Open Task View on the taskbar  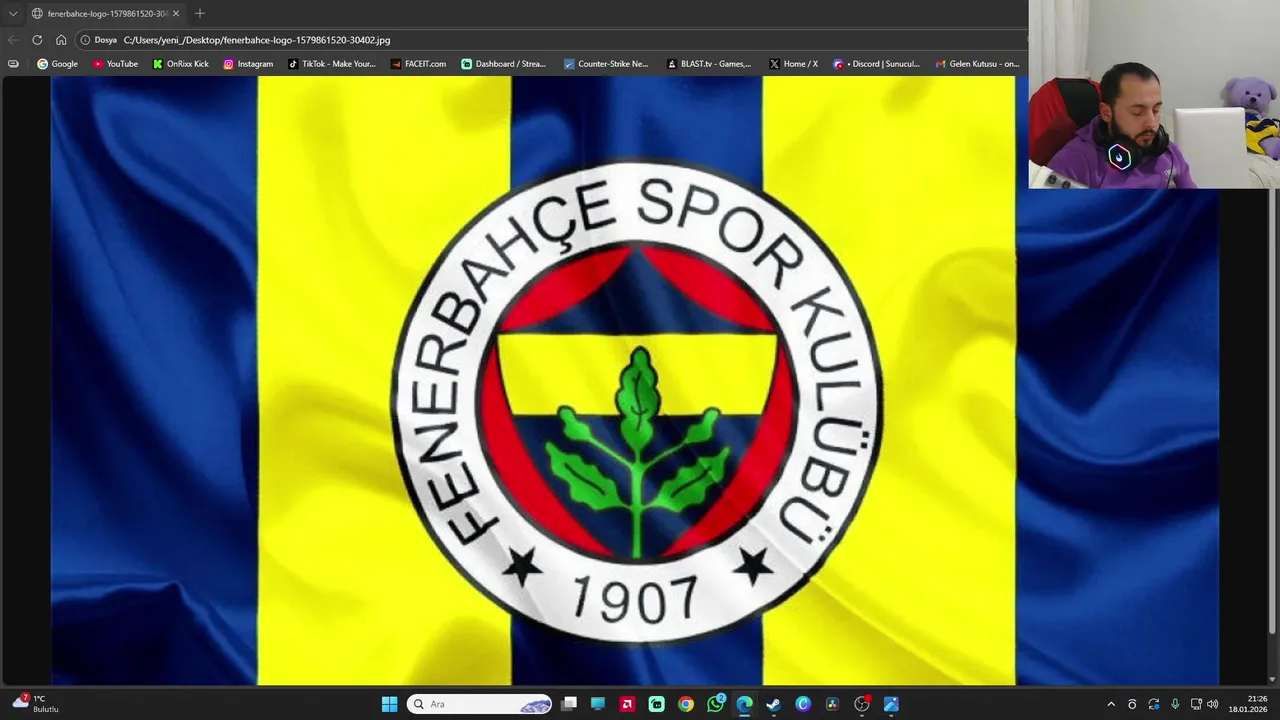[x=569, y=704]
